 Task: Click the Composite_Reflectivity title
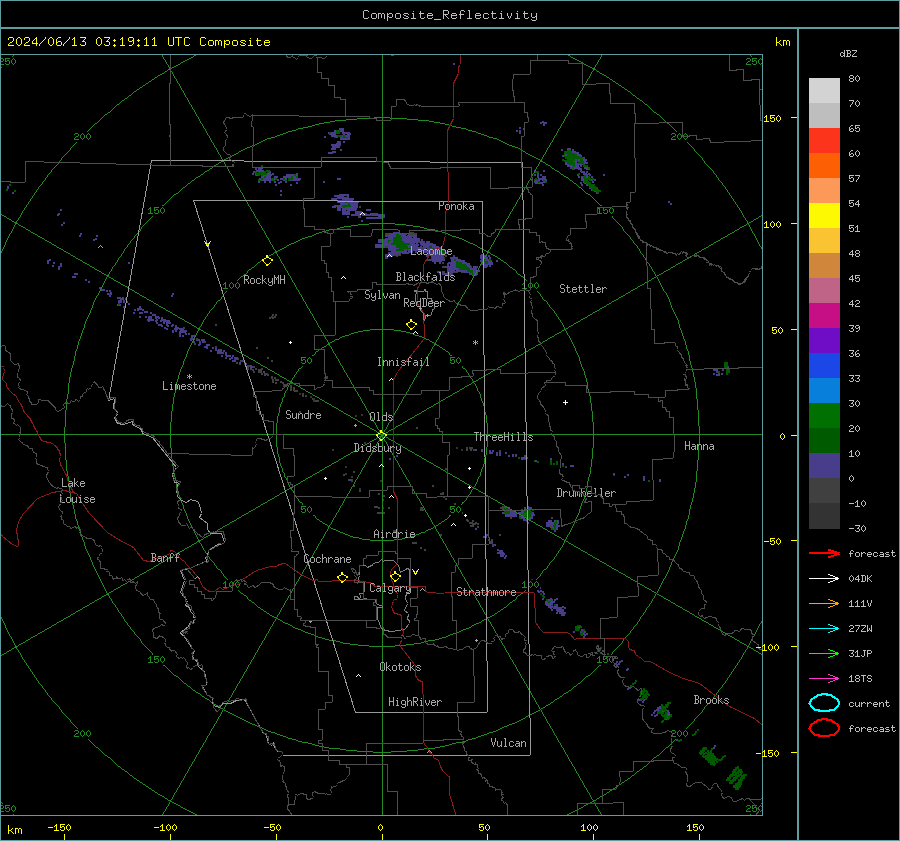pos(450,15)
